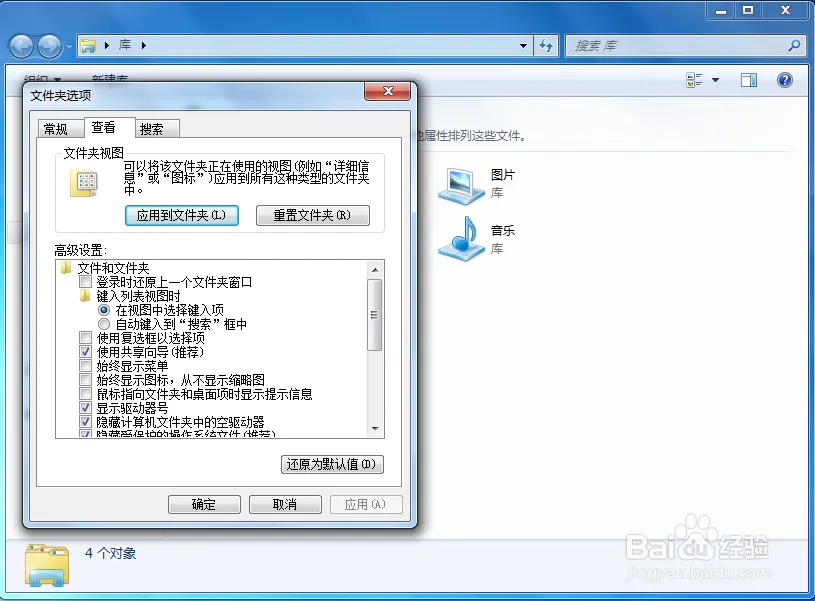The width and height of the screenshot is (815, 601).
Task: Click the 音乐 library name text
Action: tap(503, 230)
